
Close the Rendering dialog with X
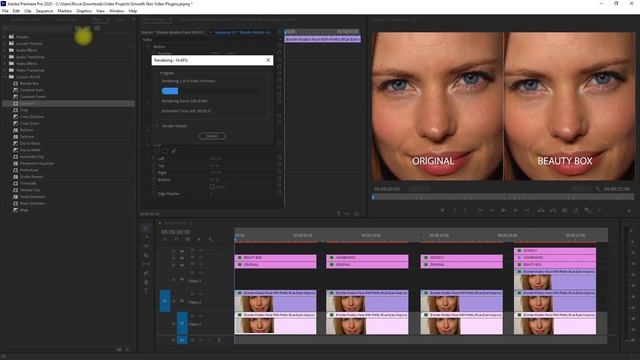coord(268,60)
